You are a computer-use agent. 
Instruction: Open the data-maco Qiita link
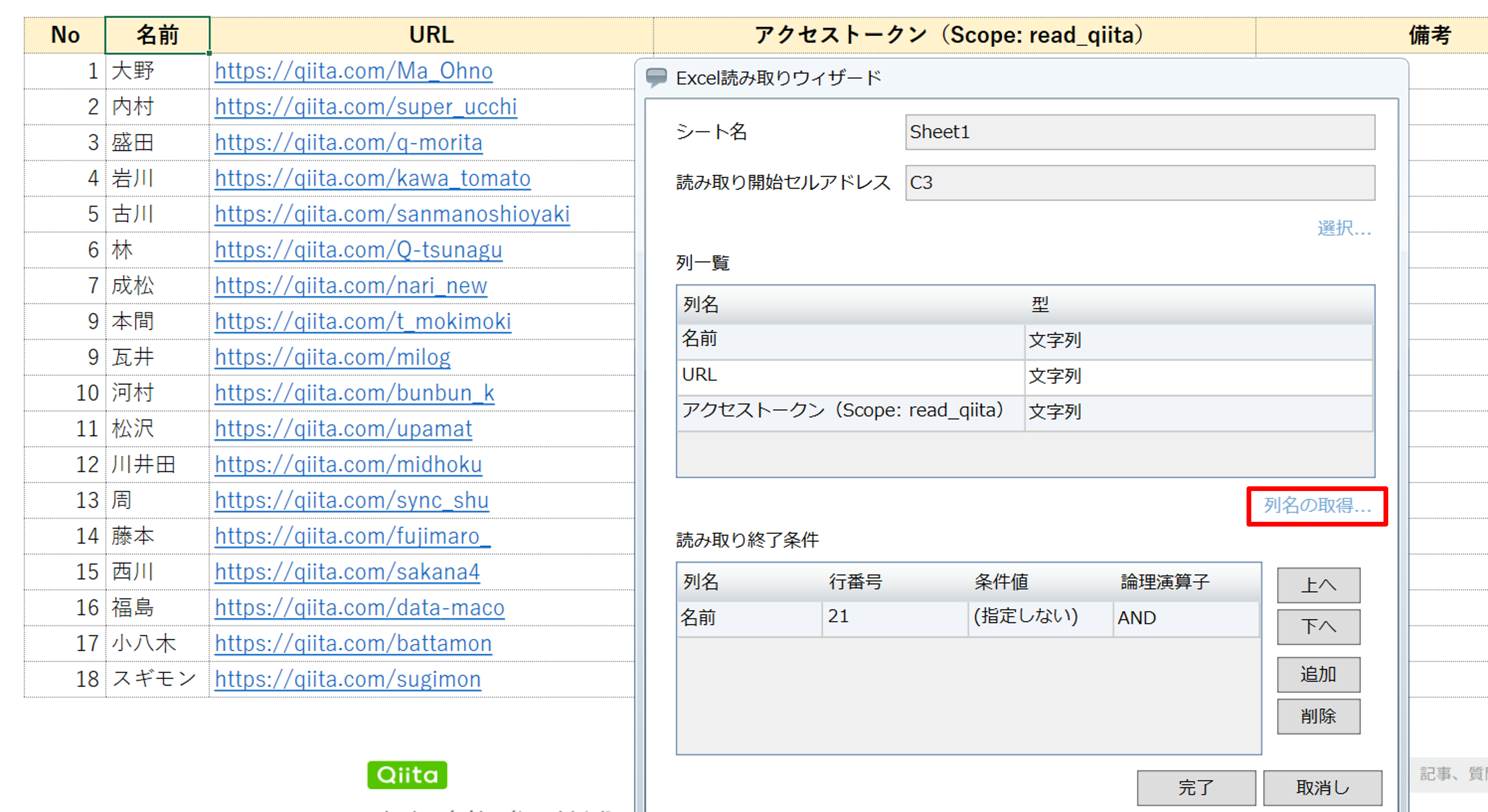tap(359, 607)
